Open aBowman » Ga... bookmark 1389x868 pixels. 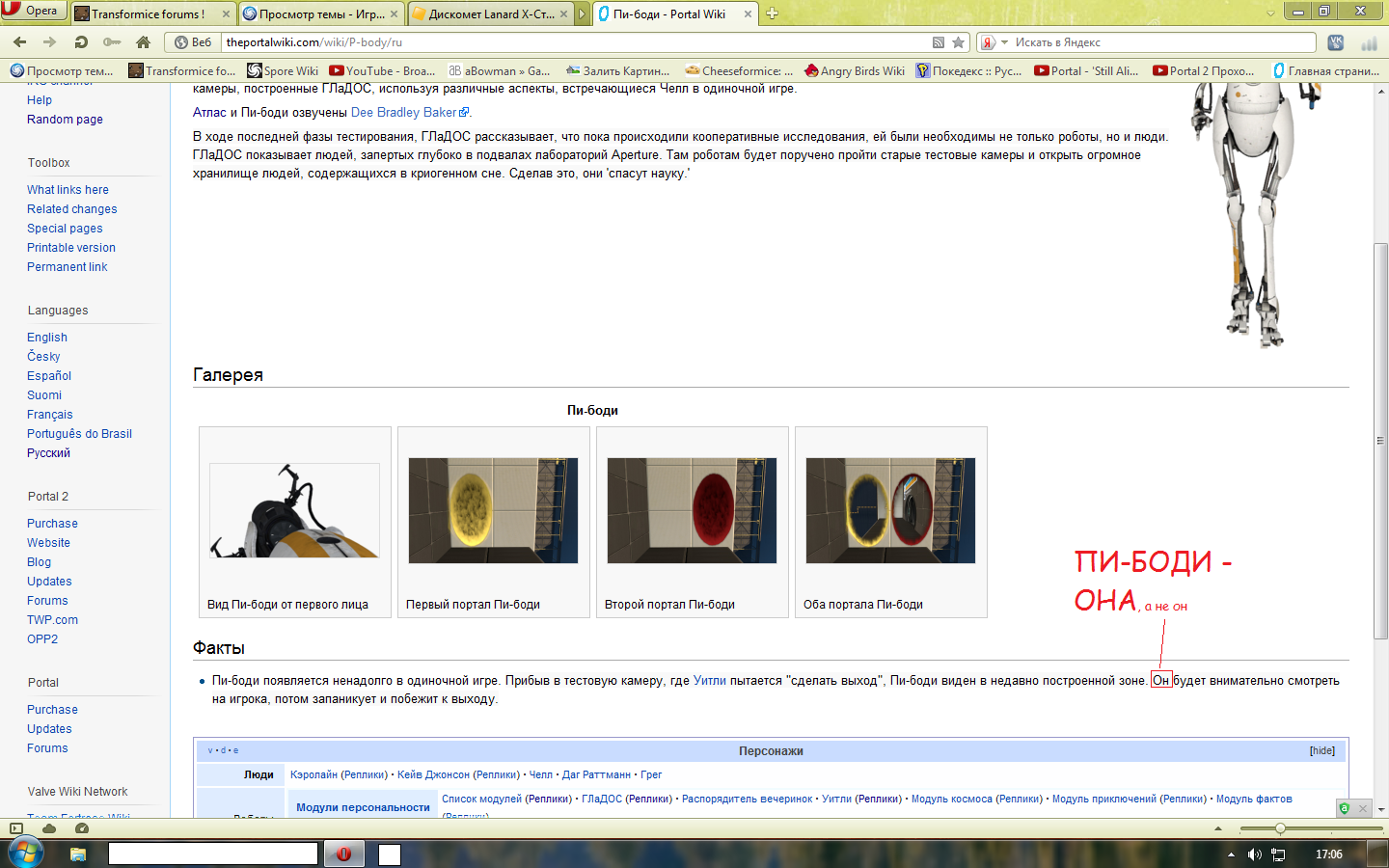click(500, 70)
